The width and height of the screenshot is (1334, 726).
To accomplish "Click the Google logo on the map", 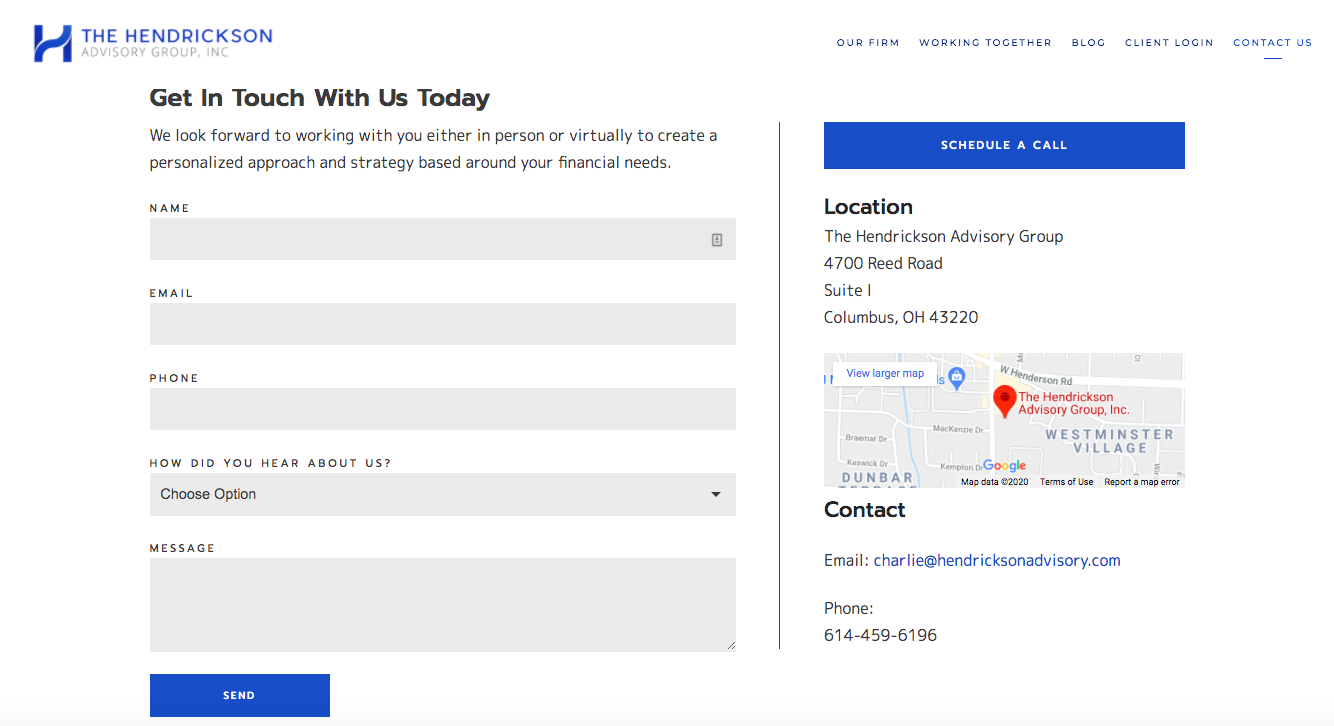I will click(1004, 466).
